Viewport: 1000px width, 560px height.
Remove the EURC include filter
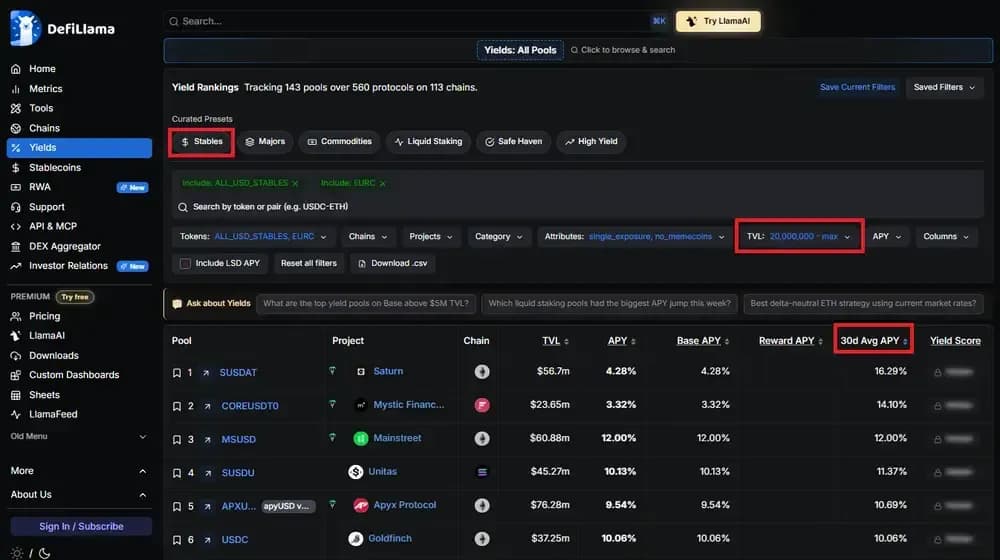pos(383,184)
